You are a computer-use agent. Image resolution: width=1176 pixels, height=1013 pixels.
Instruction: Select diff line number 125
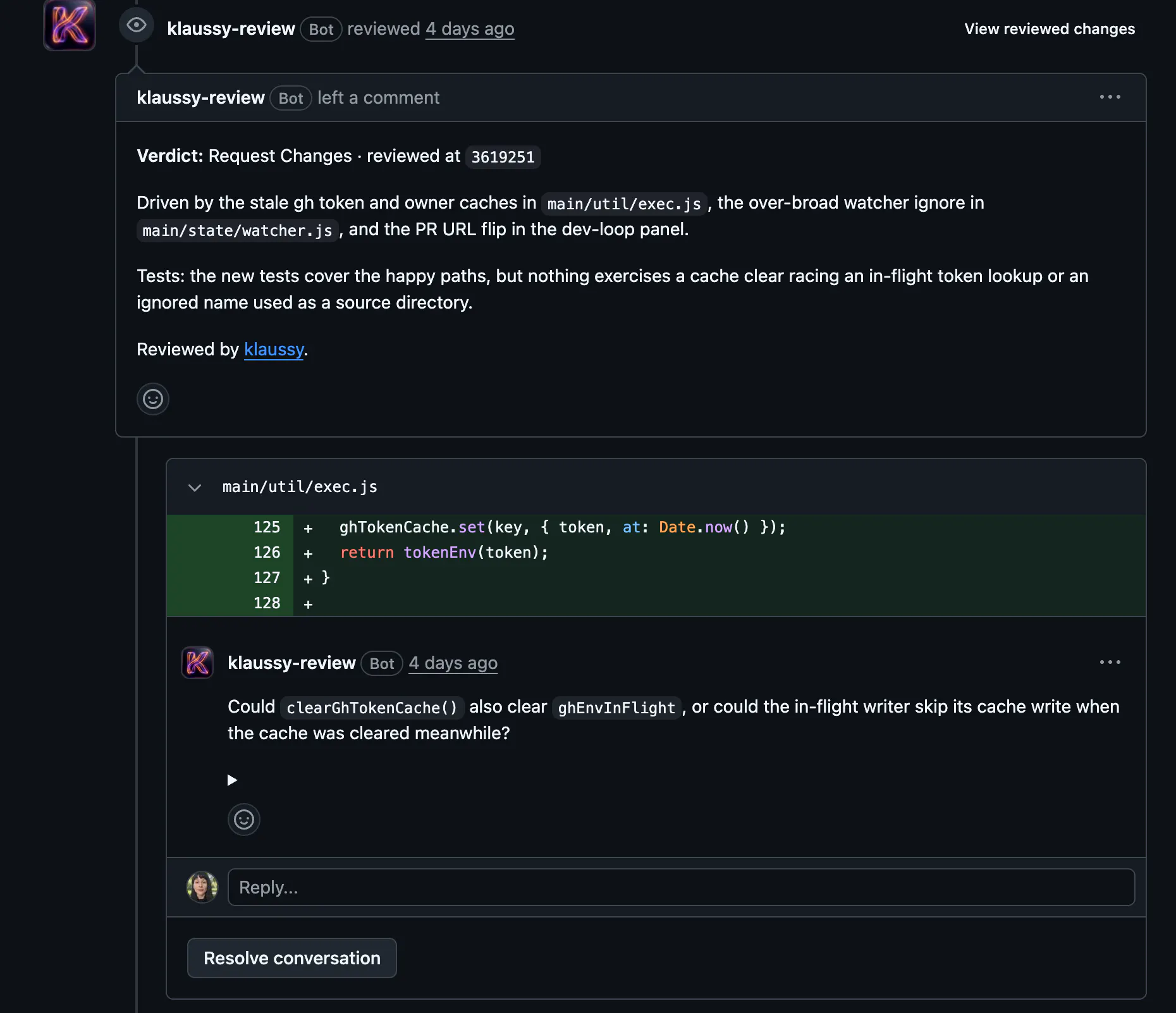[267, 527]
